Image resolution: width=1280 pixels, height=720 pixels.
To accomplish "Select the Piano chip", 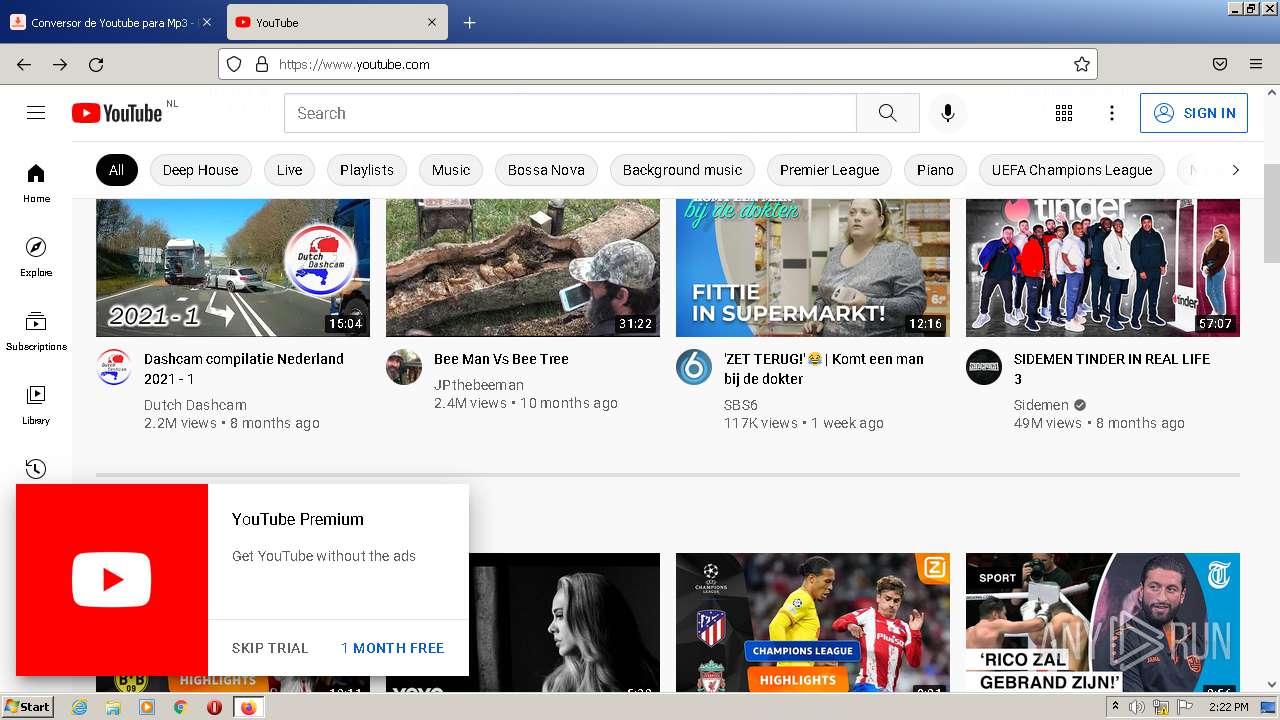I will pos(935,170).
